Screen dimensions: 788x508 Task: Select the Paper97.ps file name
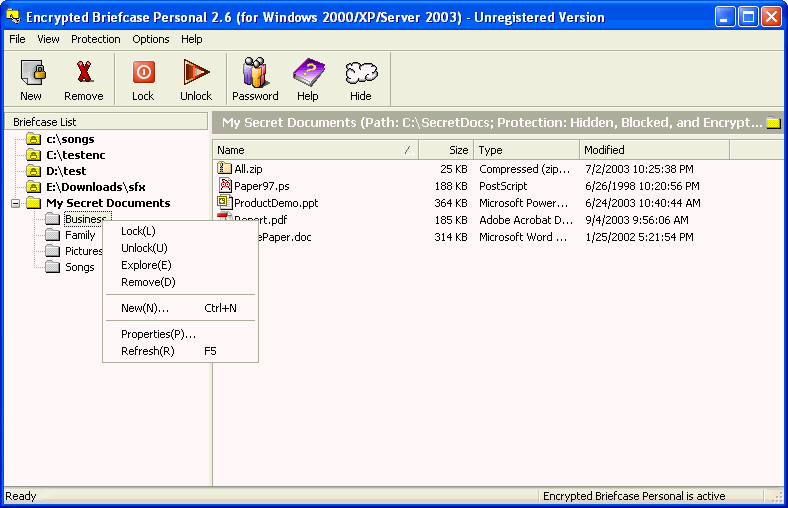[x=262, y=186]
